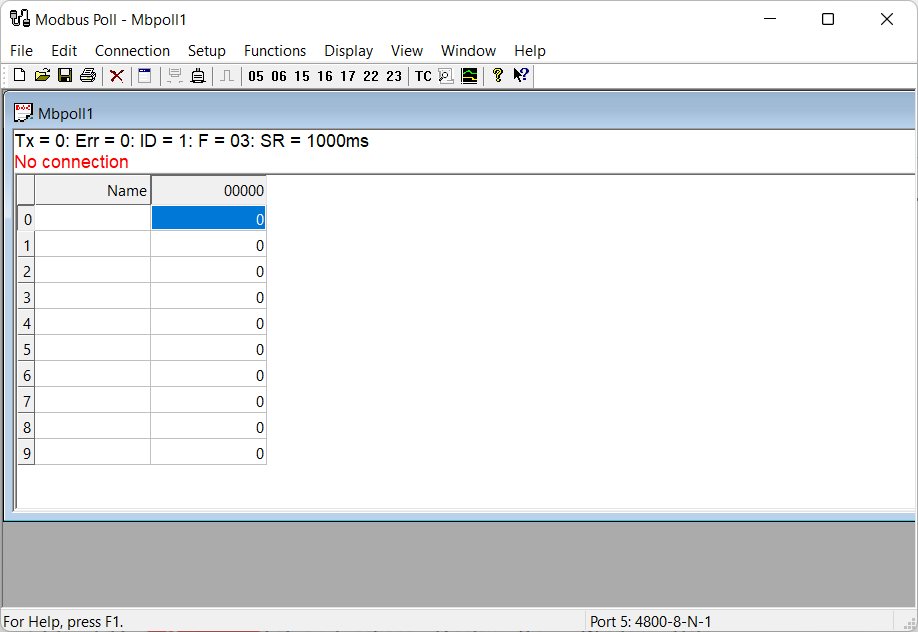
Task: Click the Name column header
Action: [93, 190]
